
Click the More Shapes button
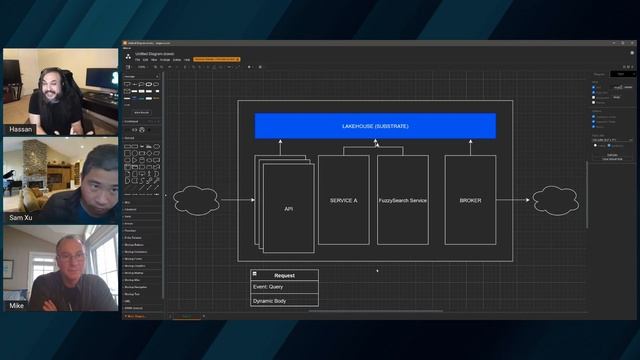point(135,316)
